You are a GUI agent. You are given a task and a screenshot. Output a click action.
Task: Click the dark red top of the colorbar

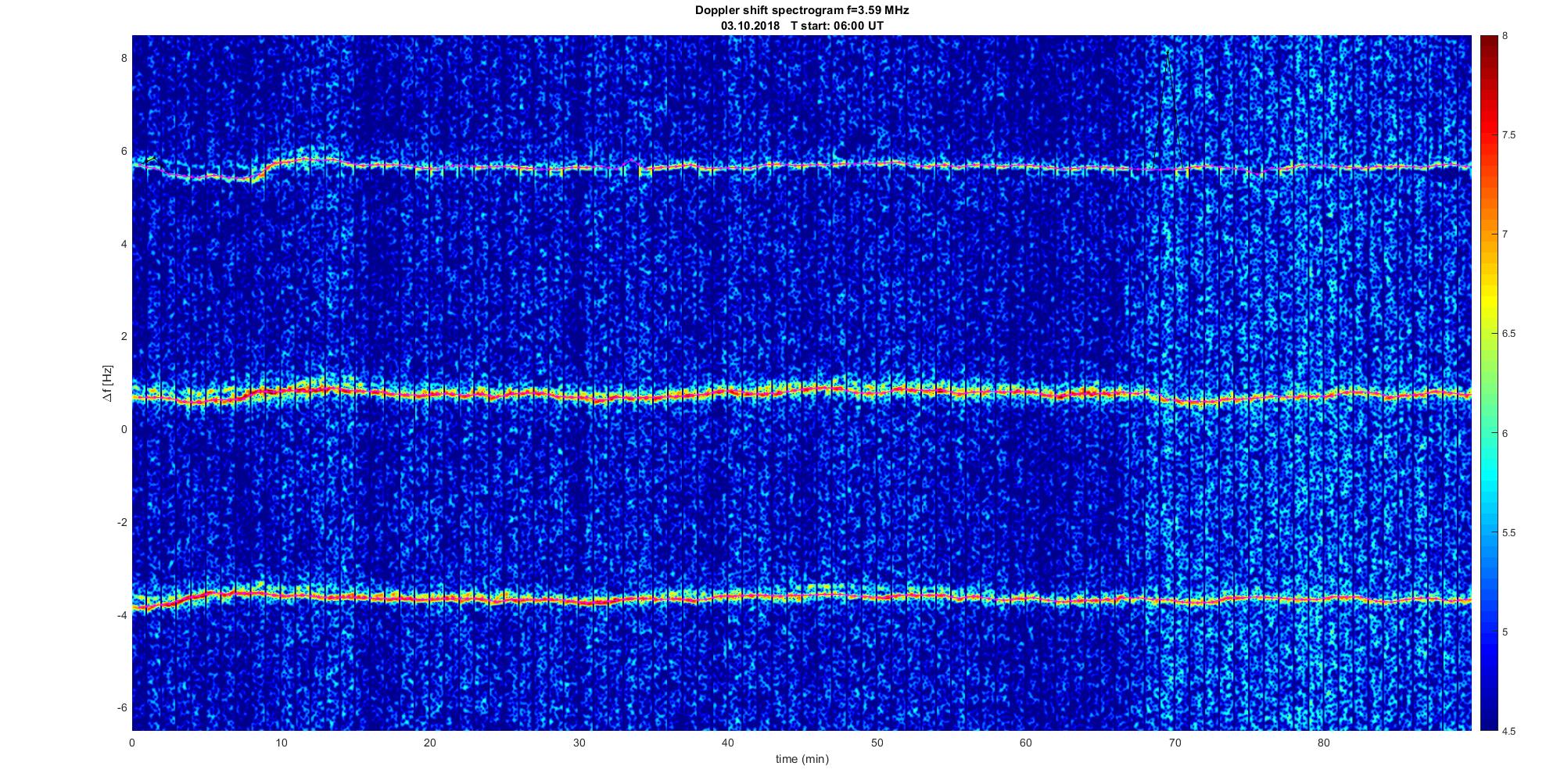coord(1488,41)
